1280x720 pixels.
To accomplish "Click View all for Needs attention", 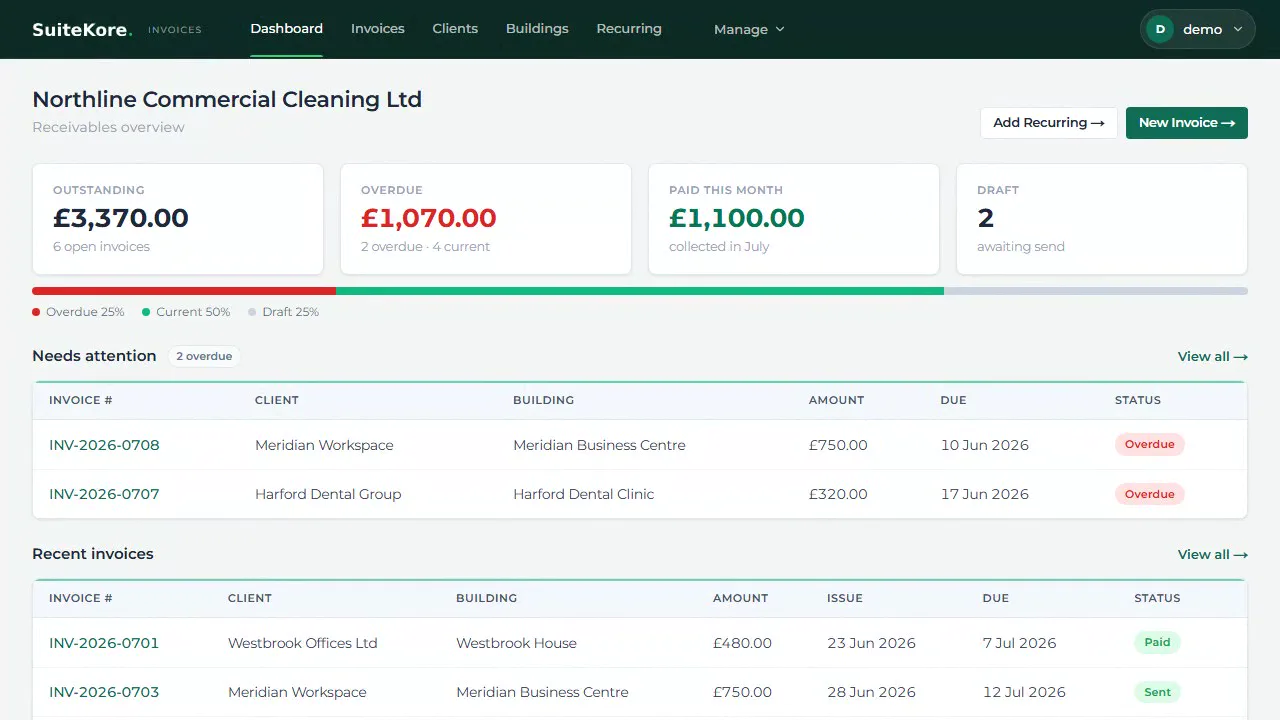I will [1213, 356].
